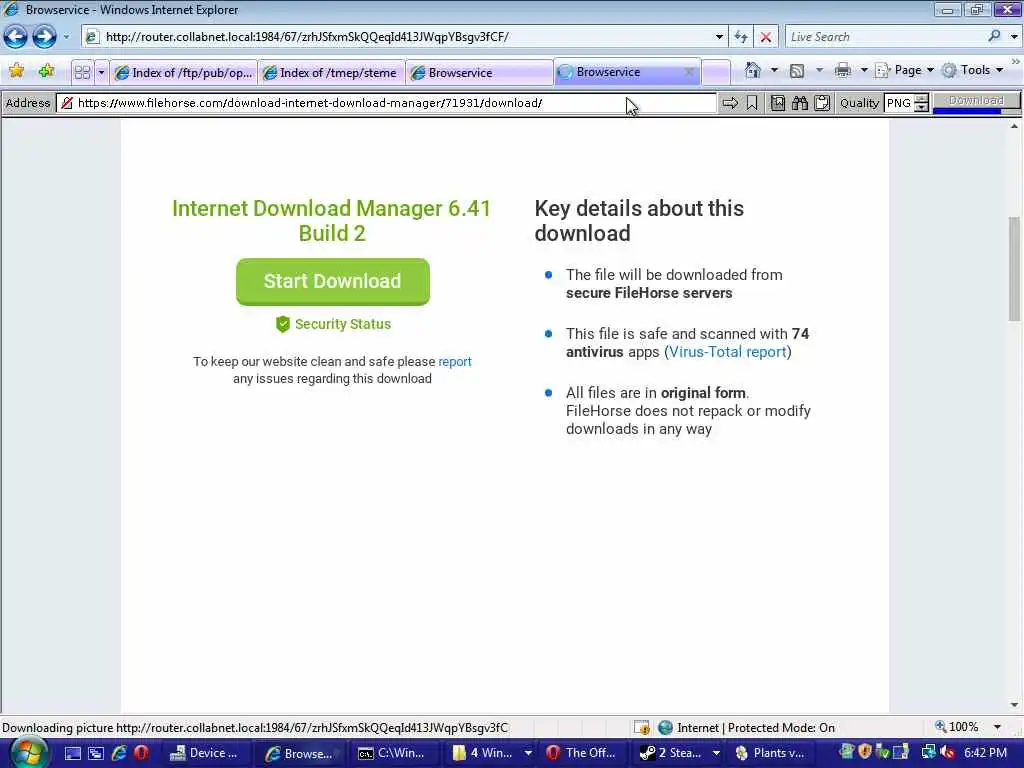
Task: Open the recent pages dropdown beside Forward
Action: coord(66,37)
